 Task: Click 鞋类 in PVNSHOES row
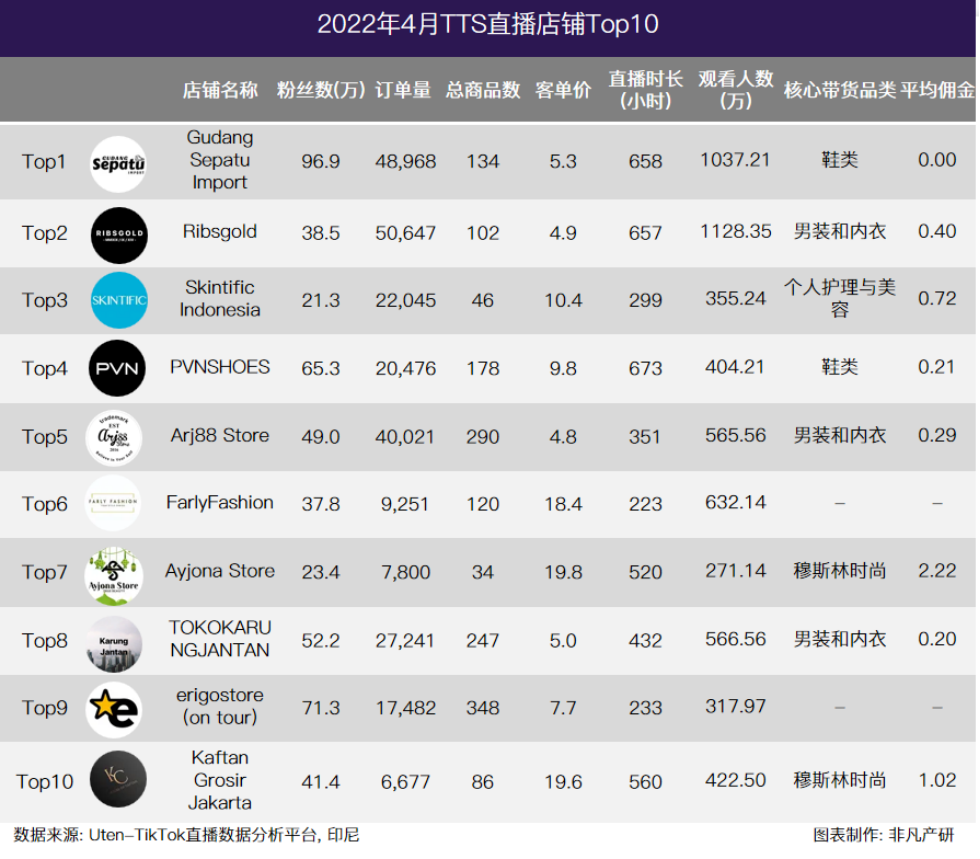839,367
